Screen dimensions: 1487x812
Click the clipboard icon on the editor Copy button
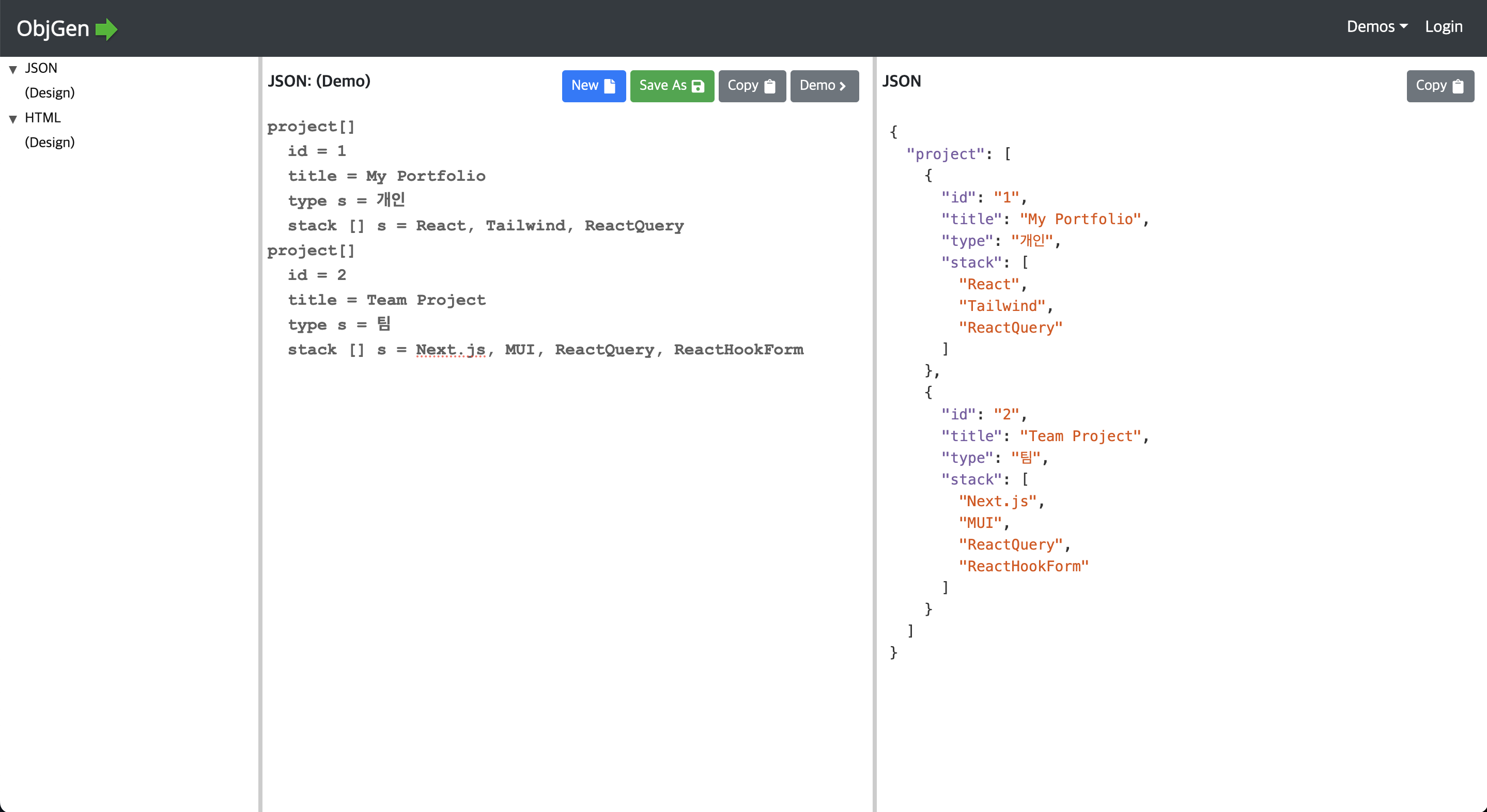coord(769,86)
